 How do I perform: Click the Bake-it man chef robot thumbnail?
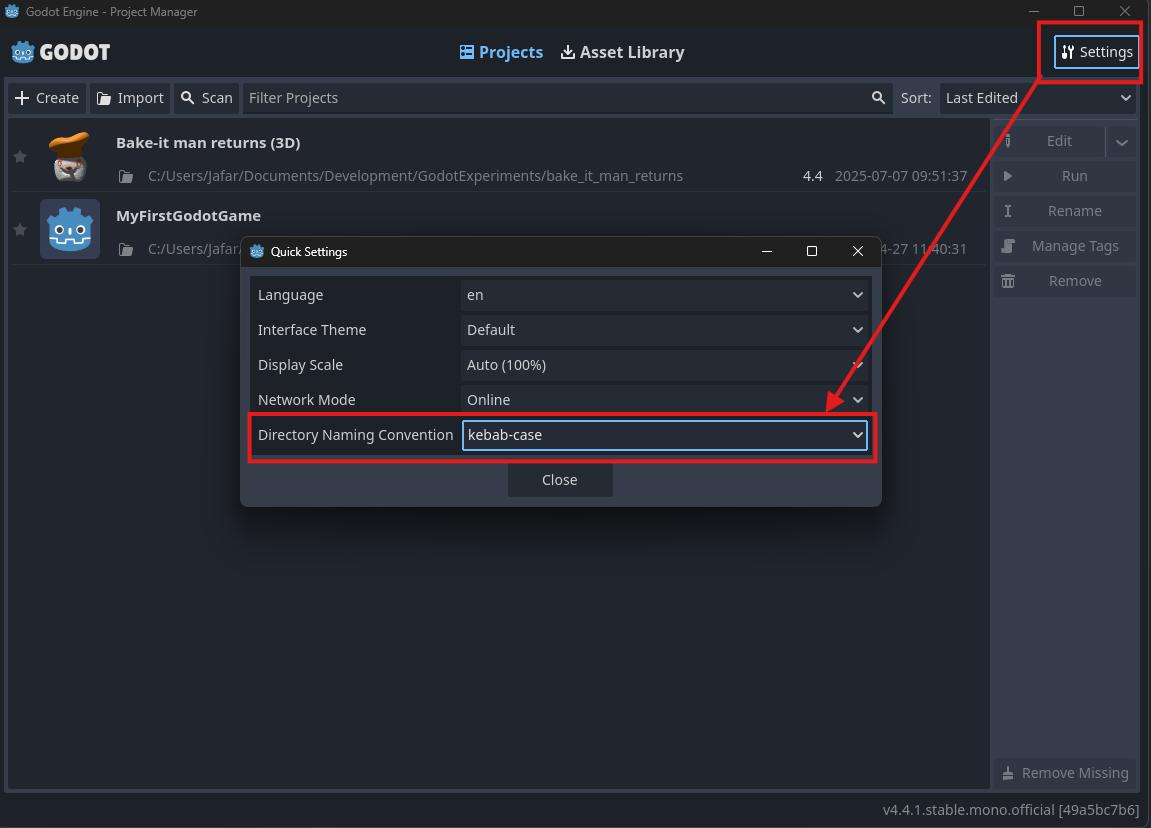70,156
